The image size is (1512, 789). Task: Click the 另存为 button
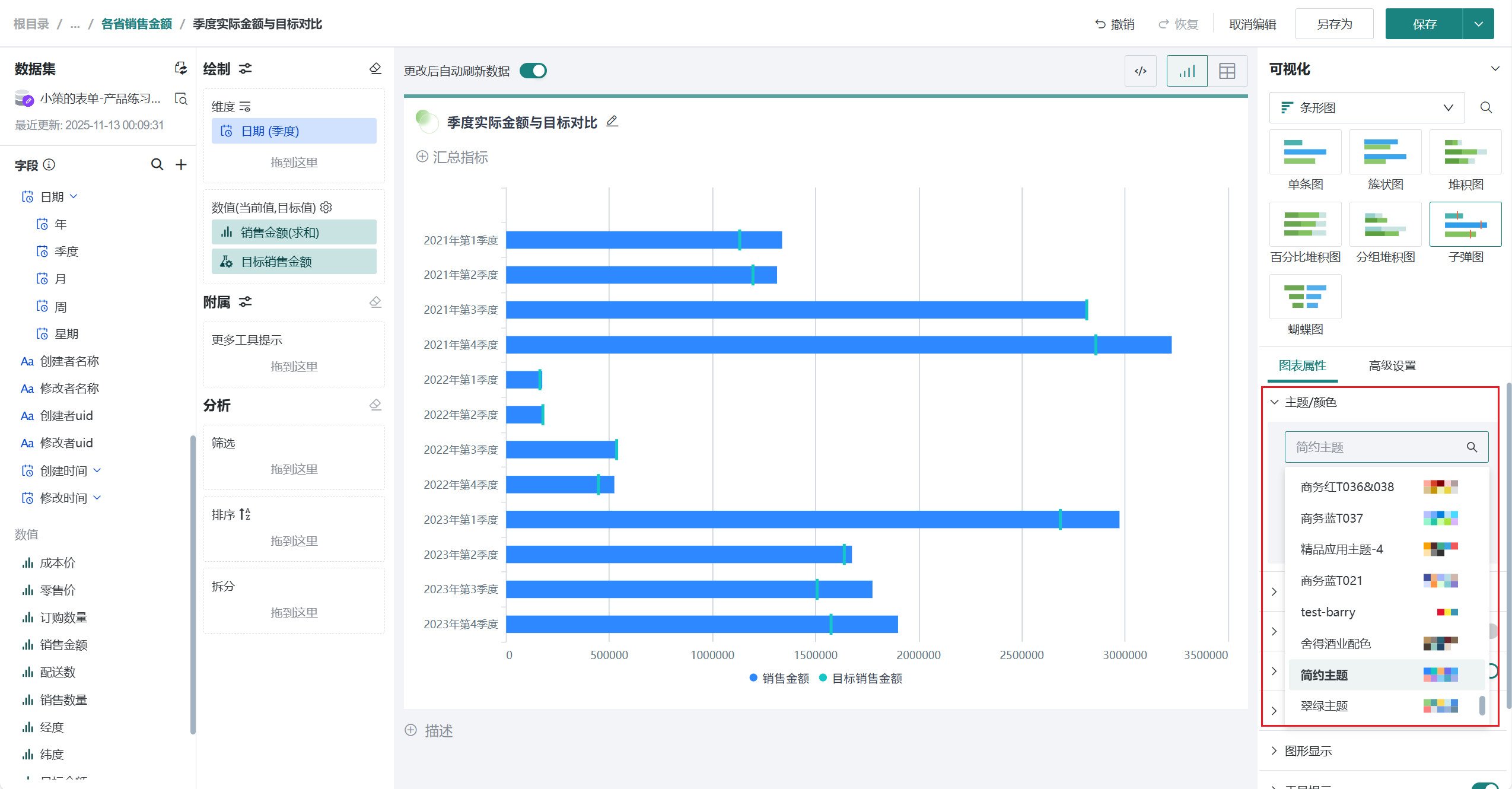1333,24
